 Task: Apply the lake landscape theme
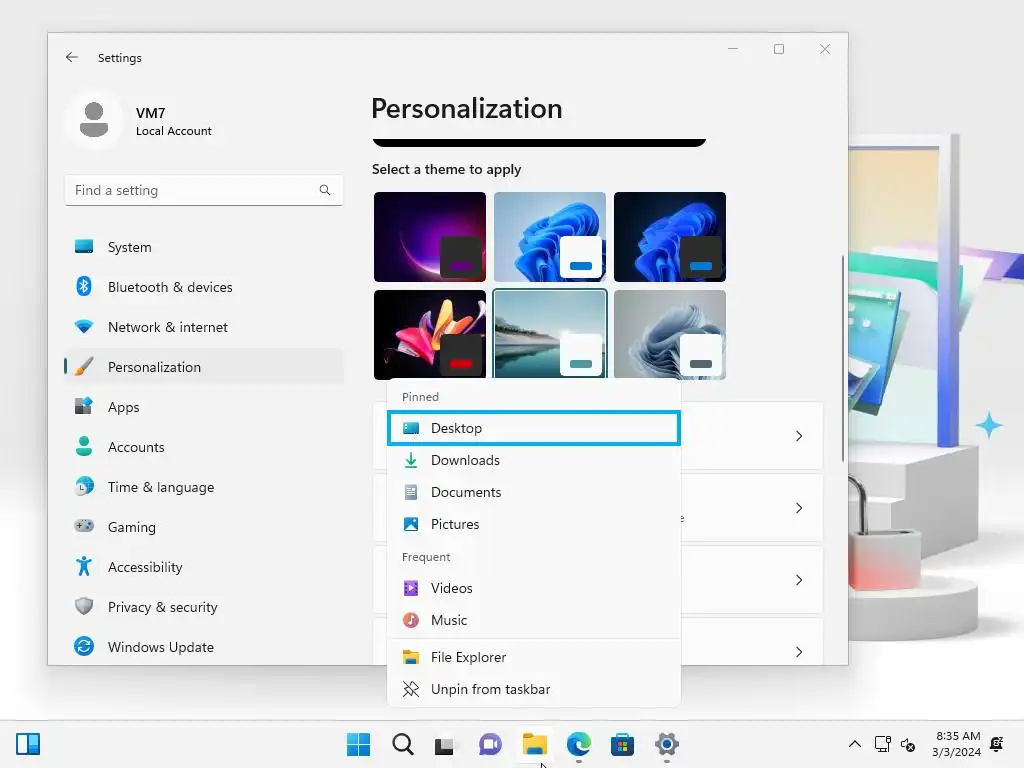[x=550, y=334]
